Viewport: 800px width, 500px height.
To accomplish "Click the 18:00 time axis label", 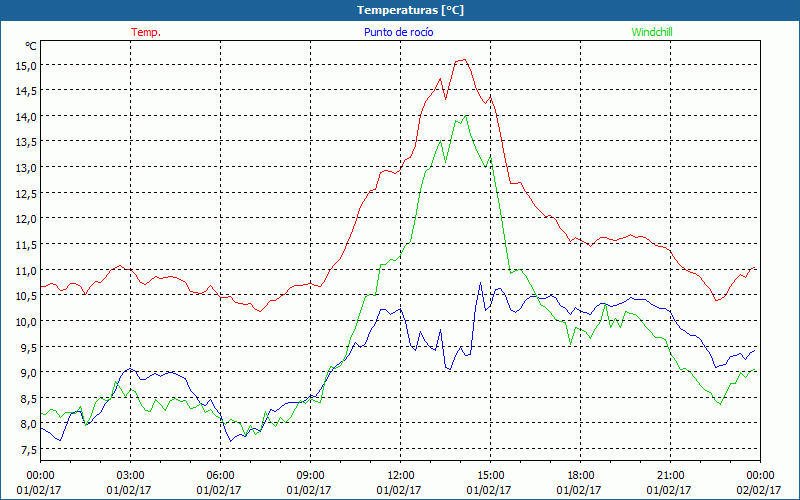I will (580, 476).
